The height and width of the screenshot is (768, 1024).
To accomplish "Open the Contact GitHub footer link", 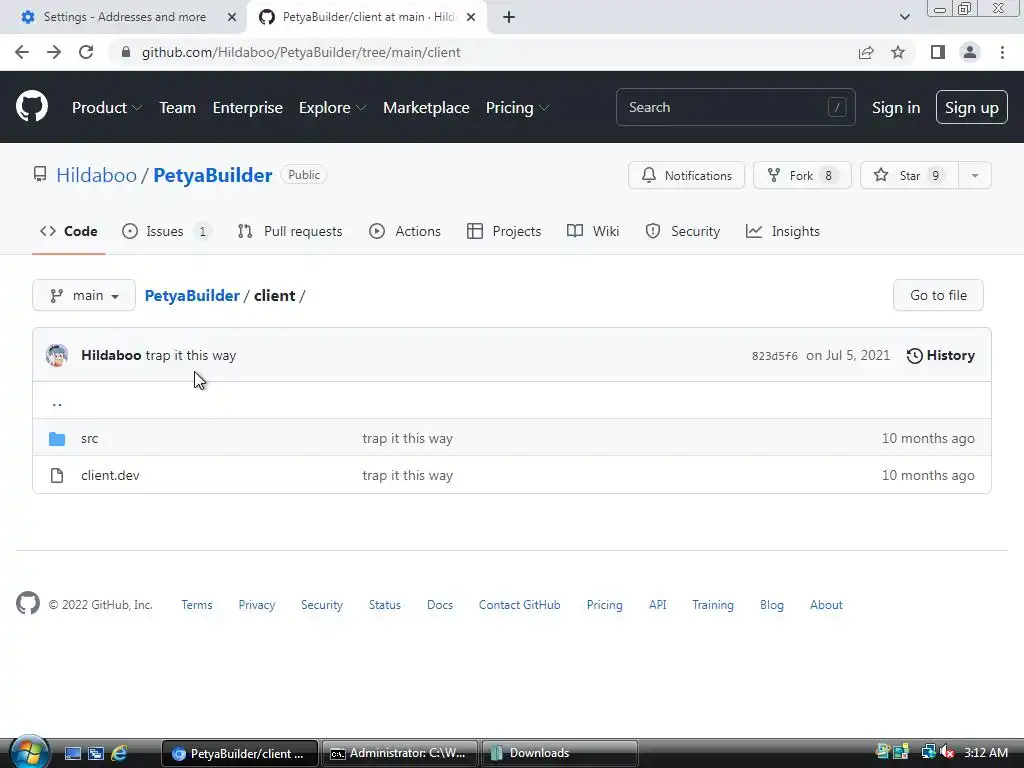I will coord(520,605).
